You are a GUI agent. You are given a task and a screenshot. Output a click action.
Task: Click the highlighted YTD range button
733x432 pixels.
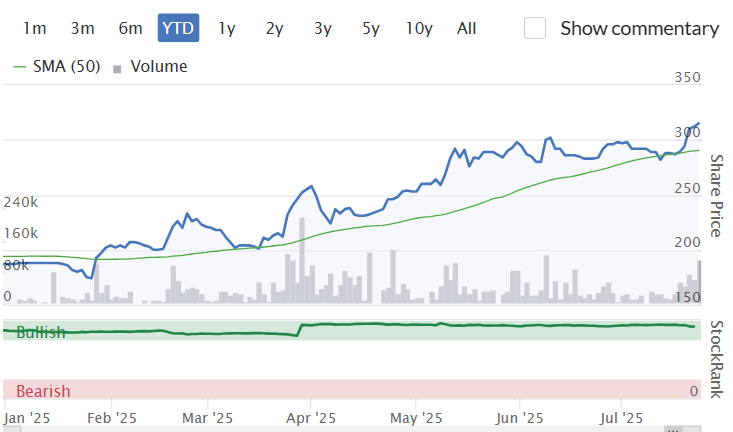[178, 28]
